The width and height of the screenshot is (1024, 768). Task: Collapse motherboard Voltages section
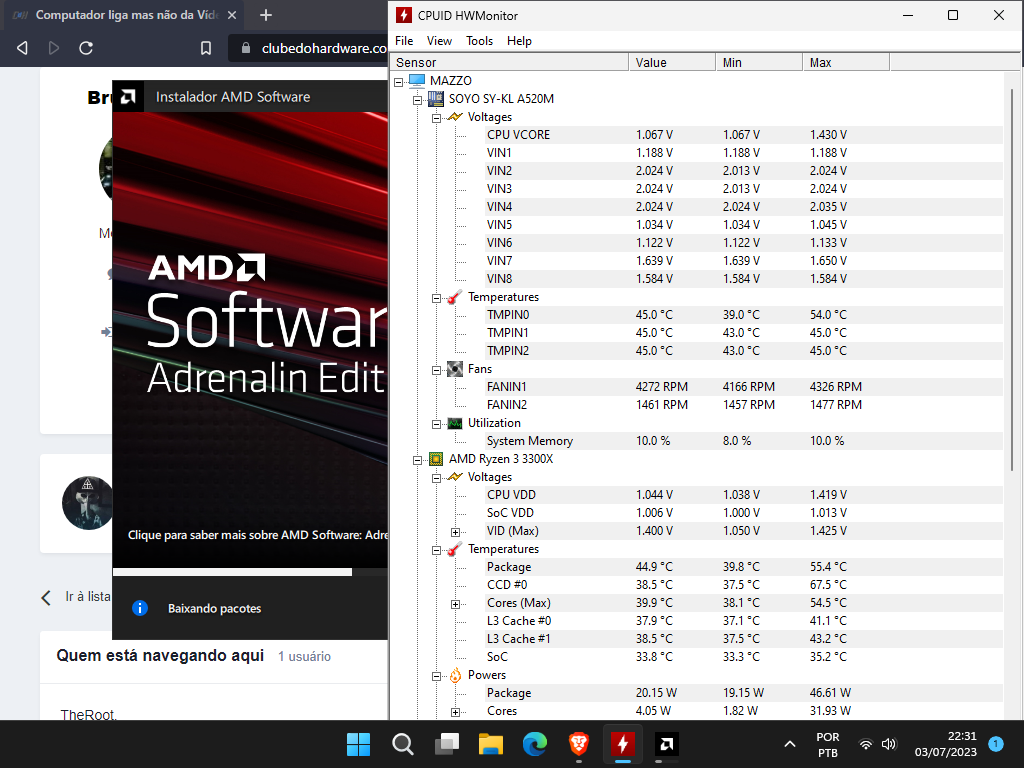(x=436, y=118)
